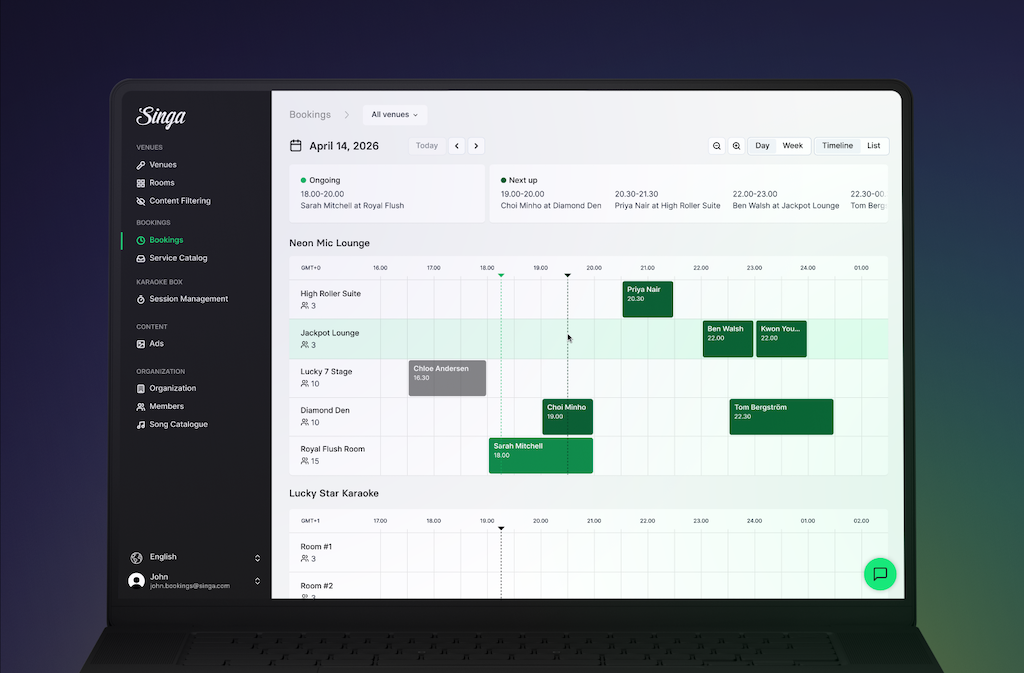Viewport: 1024px width, 673px height.
Task: Click Members people icon
Action: tap(140, 407)
